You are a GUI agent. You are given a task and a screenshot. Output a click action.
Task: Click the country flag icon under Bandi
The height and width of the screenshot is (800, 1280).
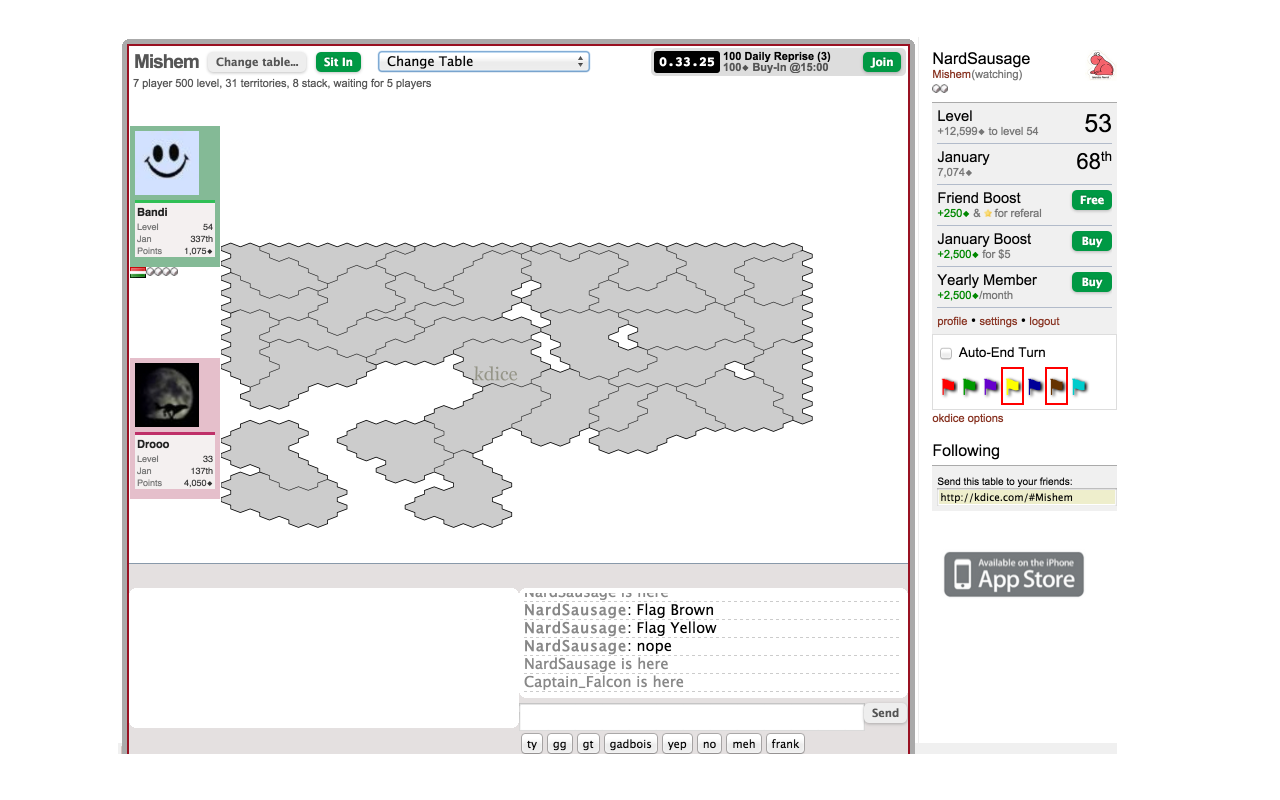point(138,272)
